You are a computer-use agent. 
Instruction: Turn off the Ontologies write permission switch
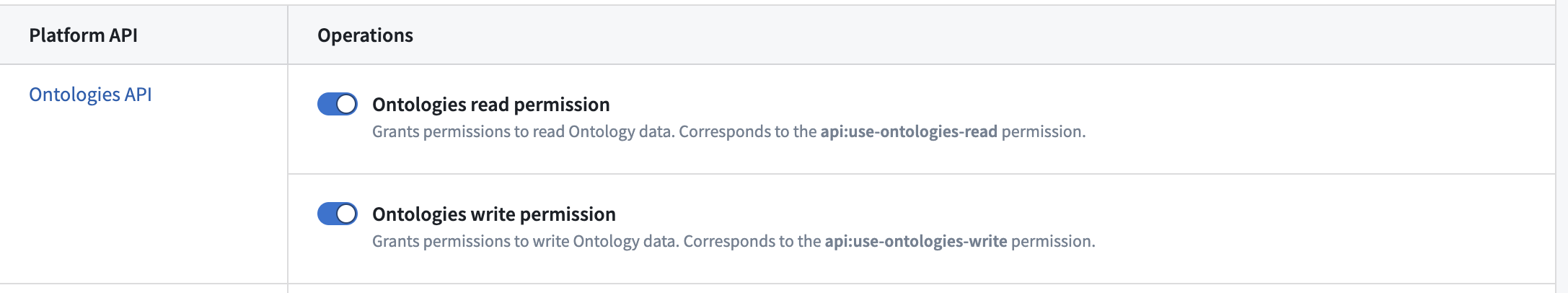[337, 214]
